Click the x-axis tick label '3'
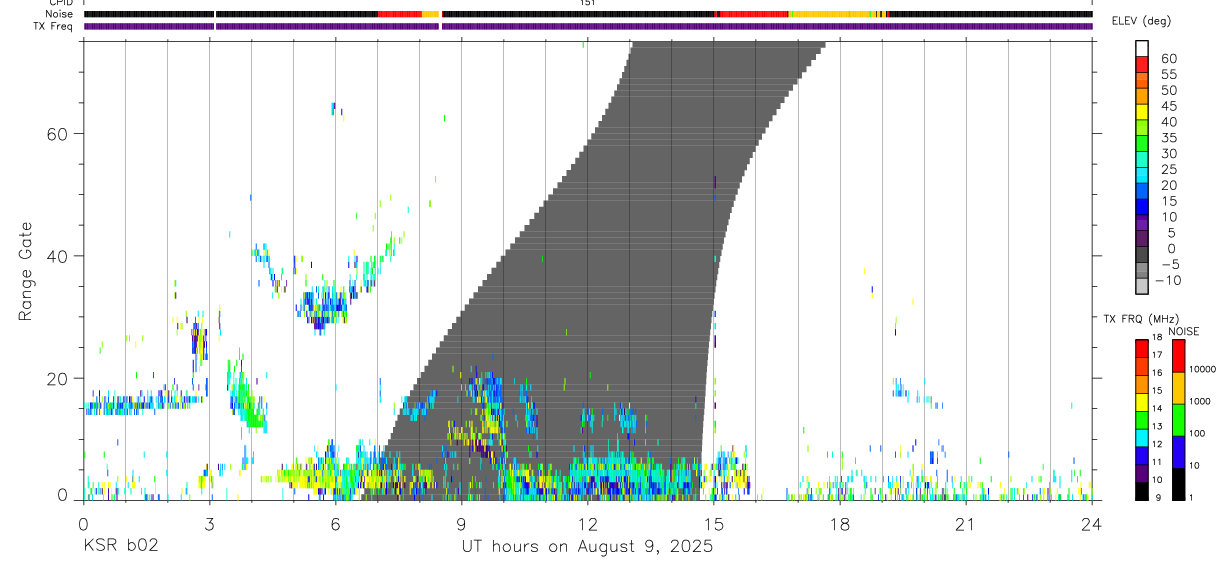This screenshot has width=1228, height=567. click(x=209, y=523)
